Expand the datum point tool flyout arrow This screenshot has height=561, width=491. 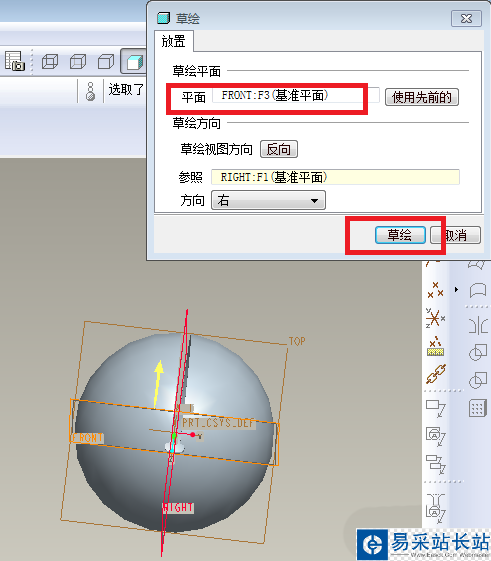click(x=456, y=289)
